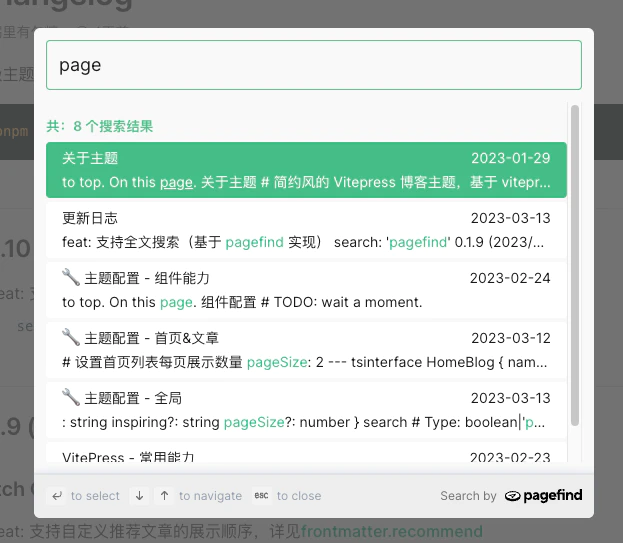This screenshot has width=623, height=543.
Task: Click the 2023-01-29 date on 关于主题
Action: [510, 158]
